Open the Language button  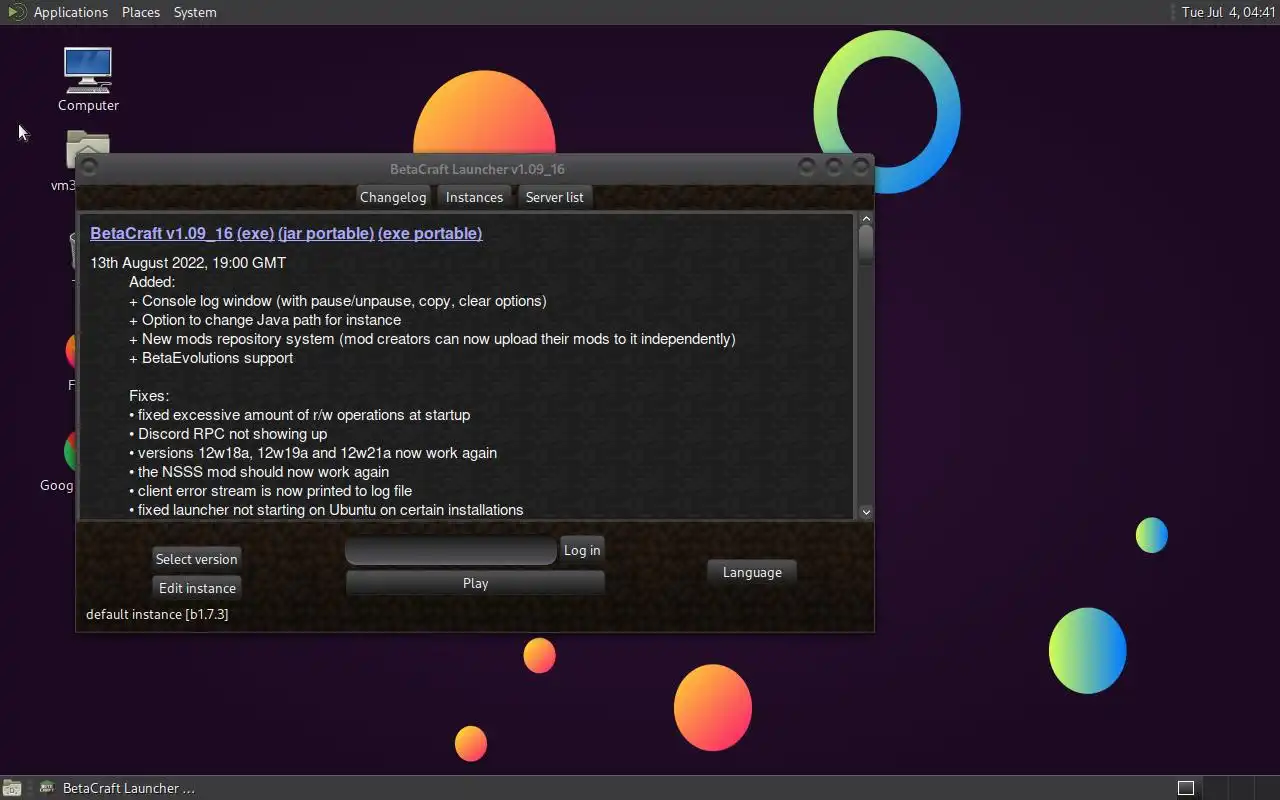click(x=752, y=572)
